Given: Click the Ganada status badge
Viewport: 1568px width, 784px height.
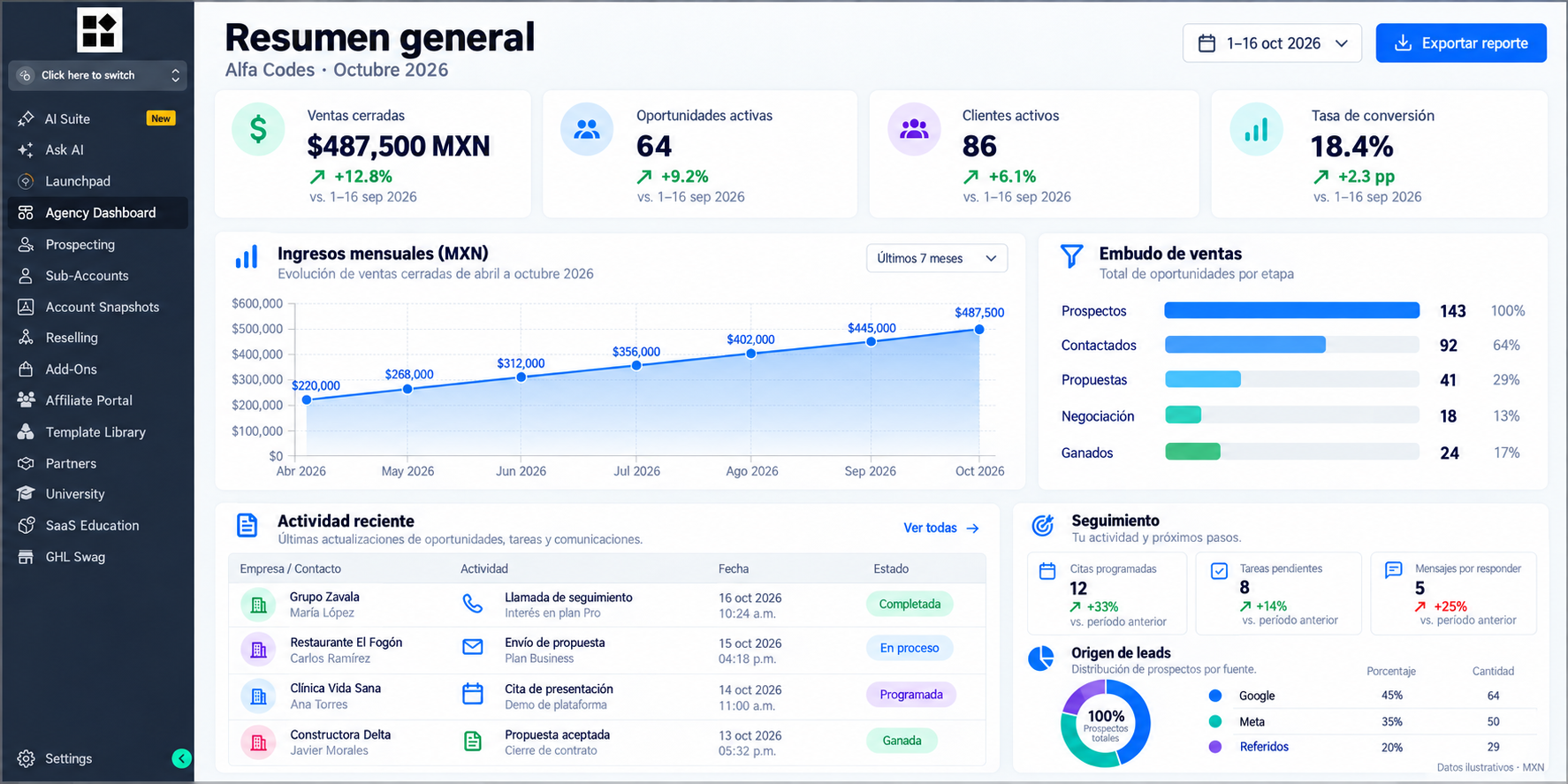Looking at the screenshot, I should pyautogui.click(x=902, y=741).
